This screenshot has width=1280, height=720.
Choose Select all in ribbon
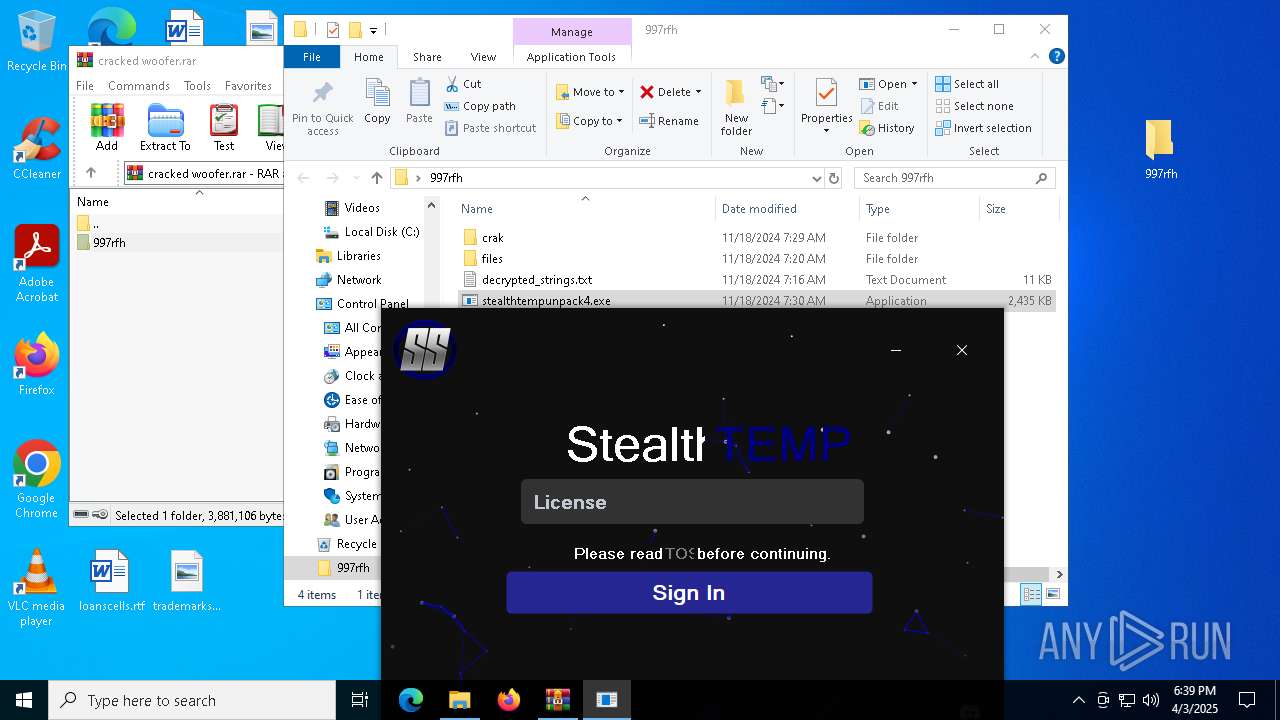point(967,84)
